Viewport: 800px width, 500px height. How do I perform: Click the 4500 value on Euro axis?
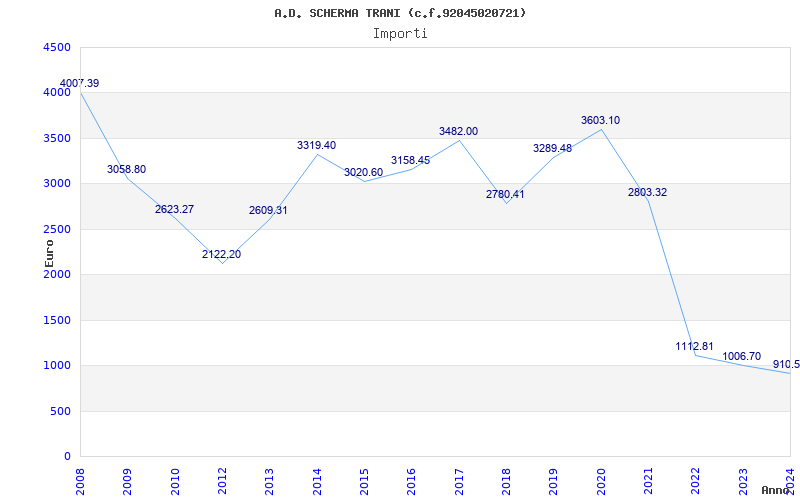coord(57,47)
